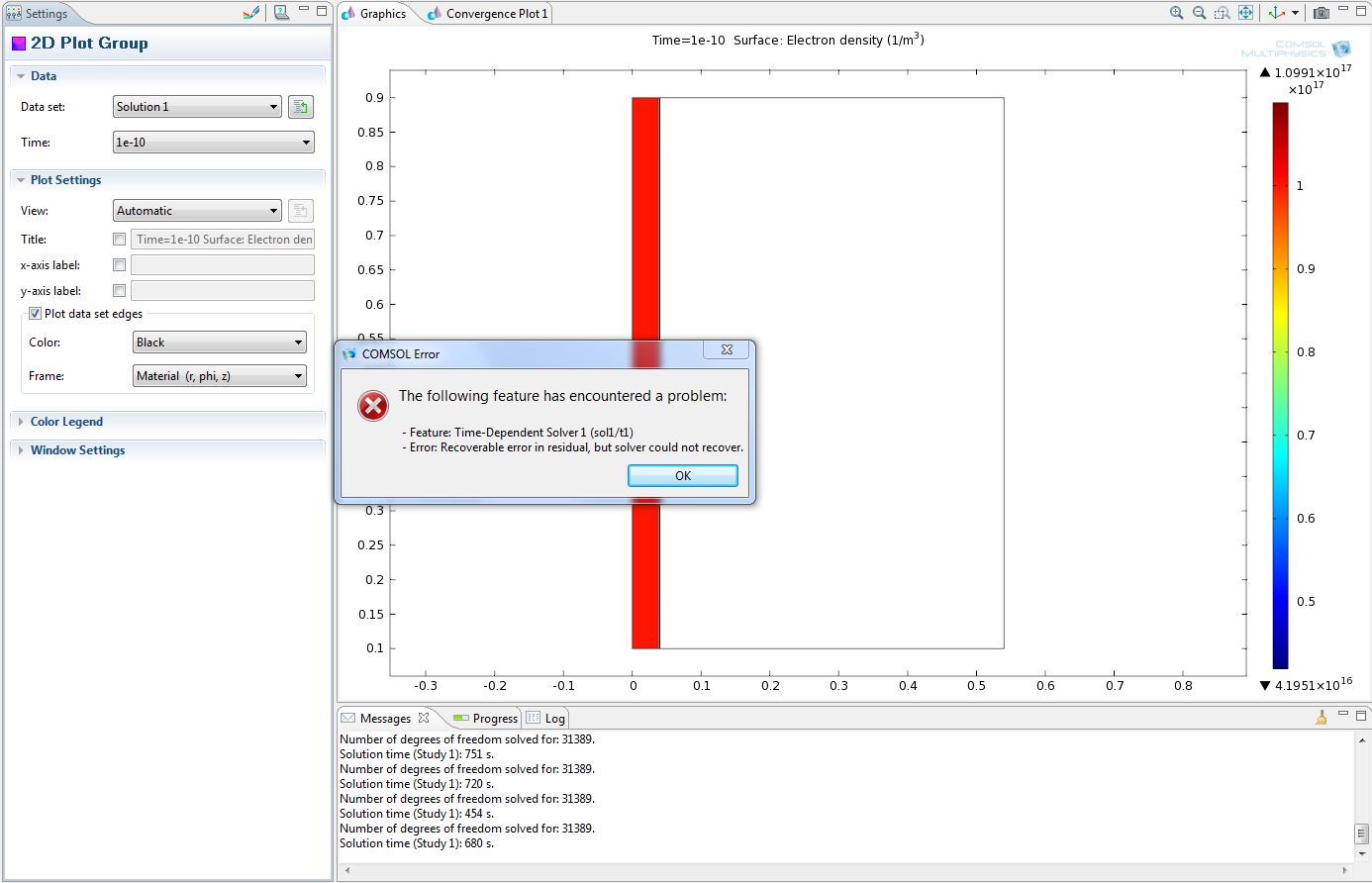Screen dimensions: 1372x883
Task: Expand the Color Legend section
Action: (66, 422)
